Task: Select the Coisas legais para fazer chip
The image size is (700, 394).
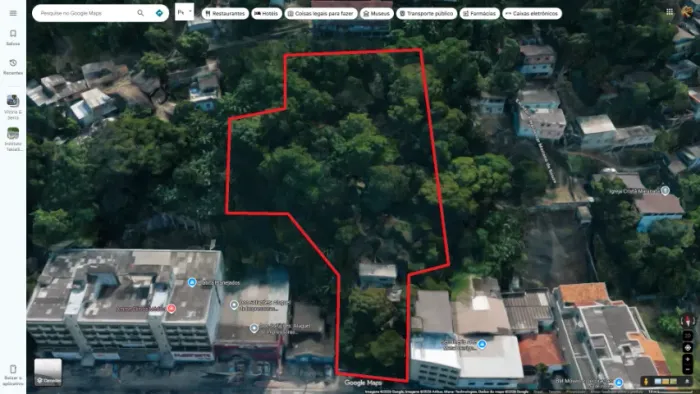Action: coord(320,13)
